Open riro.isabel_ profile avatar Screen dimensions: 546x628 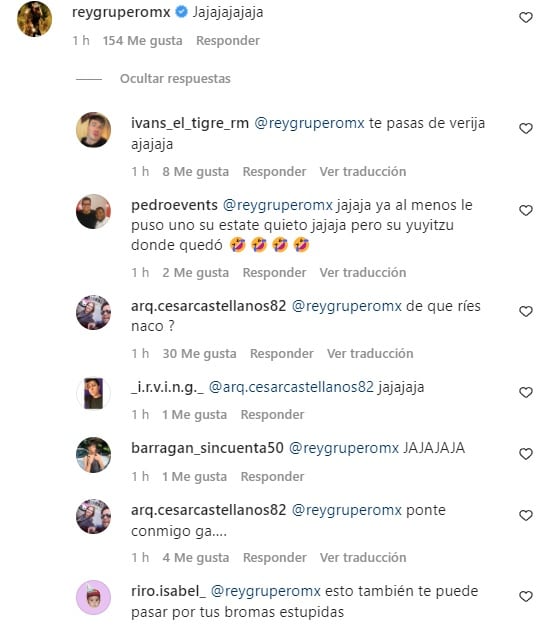(x=93, y=597)
